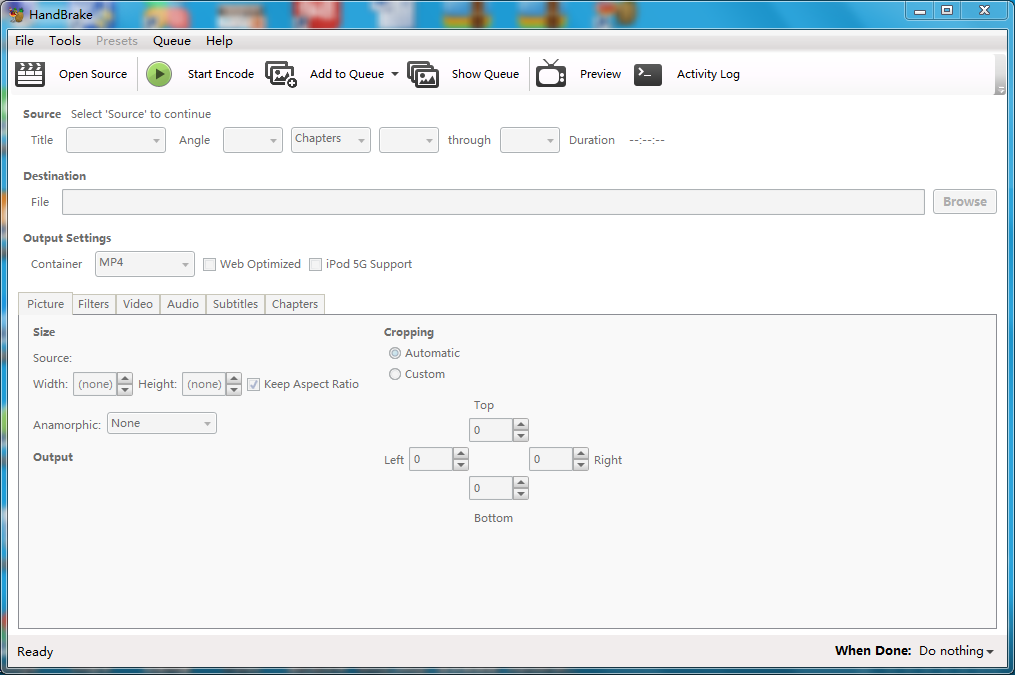Increase Left crop value
1015x675 pixels.
click(460, 454)
